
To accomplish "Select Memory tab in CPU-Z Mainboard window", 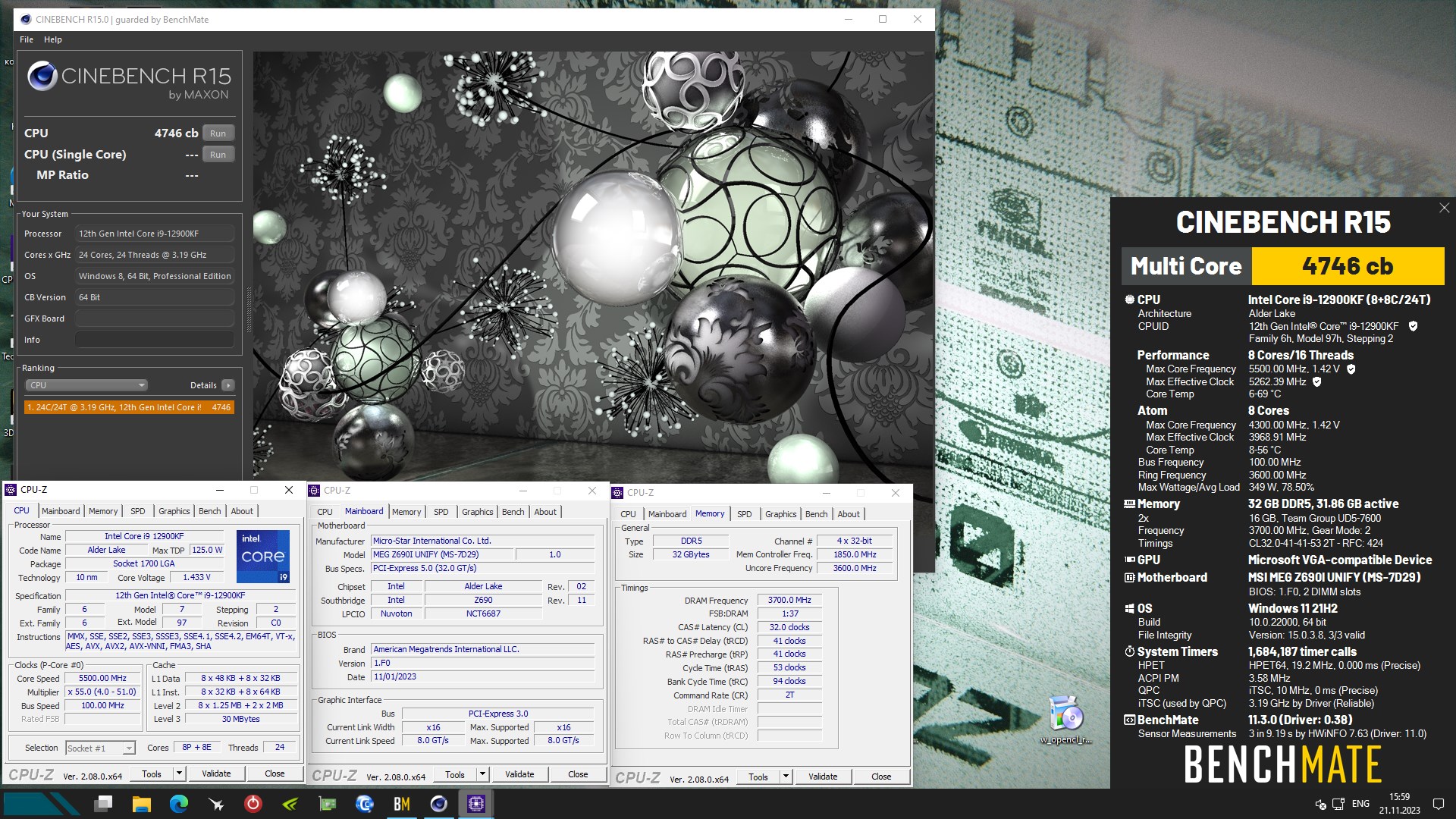I will (406, 512).
